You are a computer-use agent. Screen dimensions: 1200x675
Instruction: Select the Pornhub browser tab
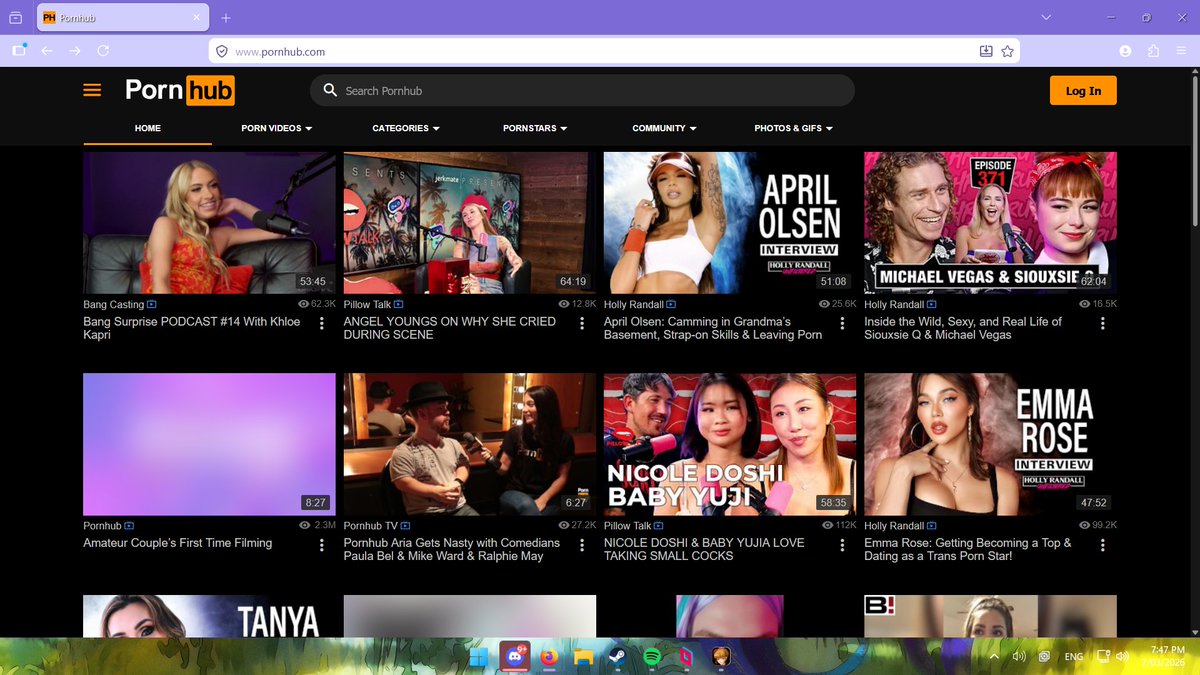122,18
